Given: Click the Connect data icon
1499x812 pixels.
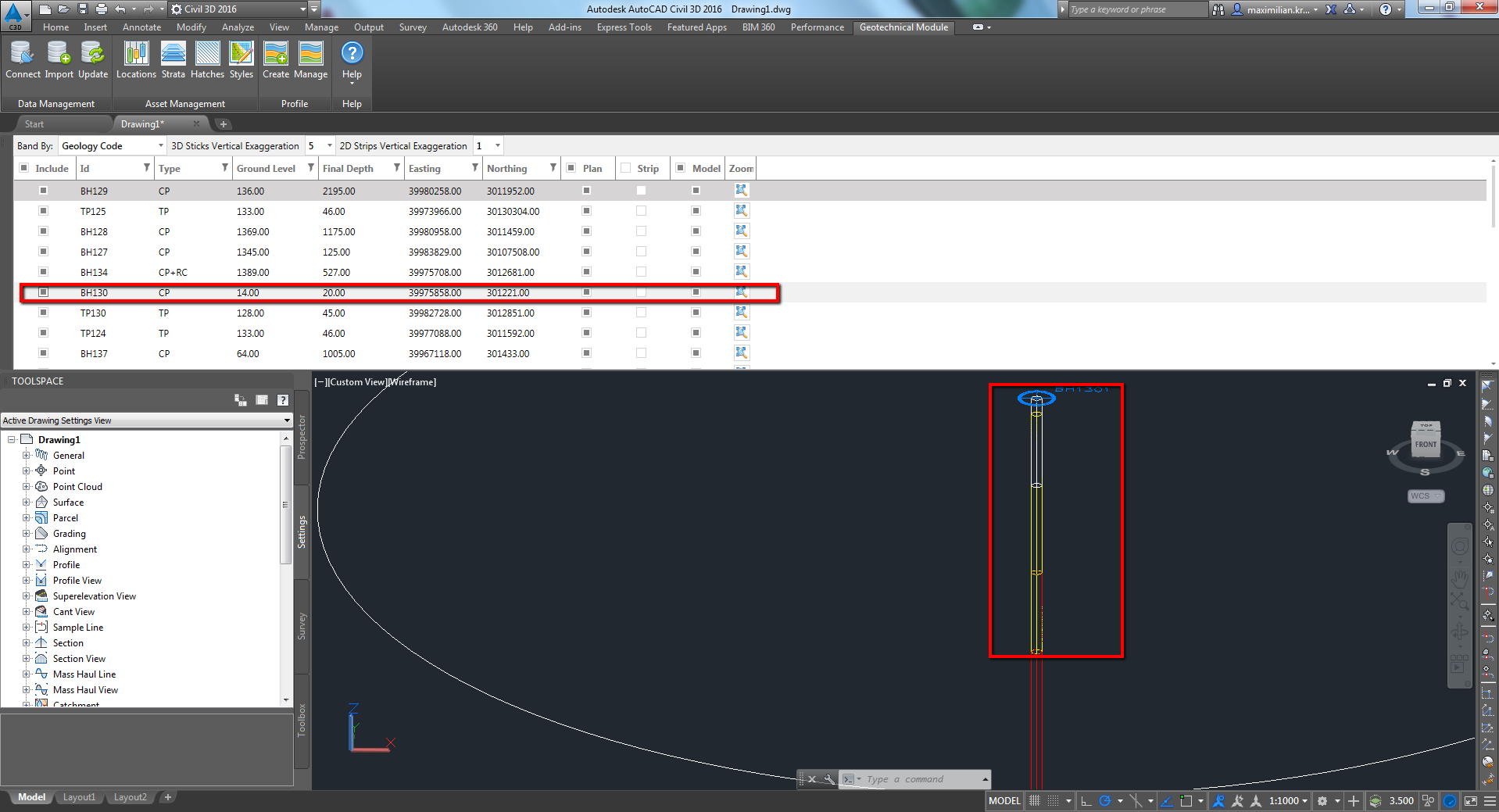Looking at the screenshot, I should [23, 60].
